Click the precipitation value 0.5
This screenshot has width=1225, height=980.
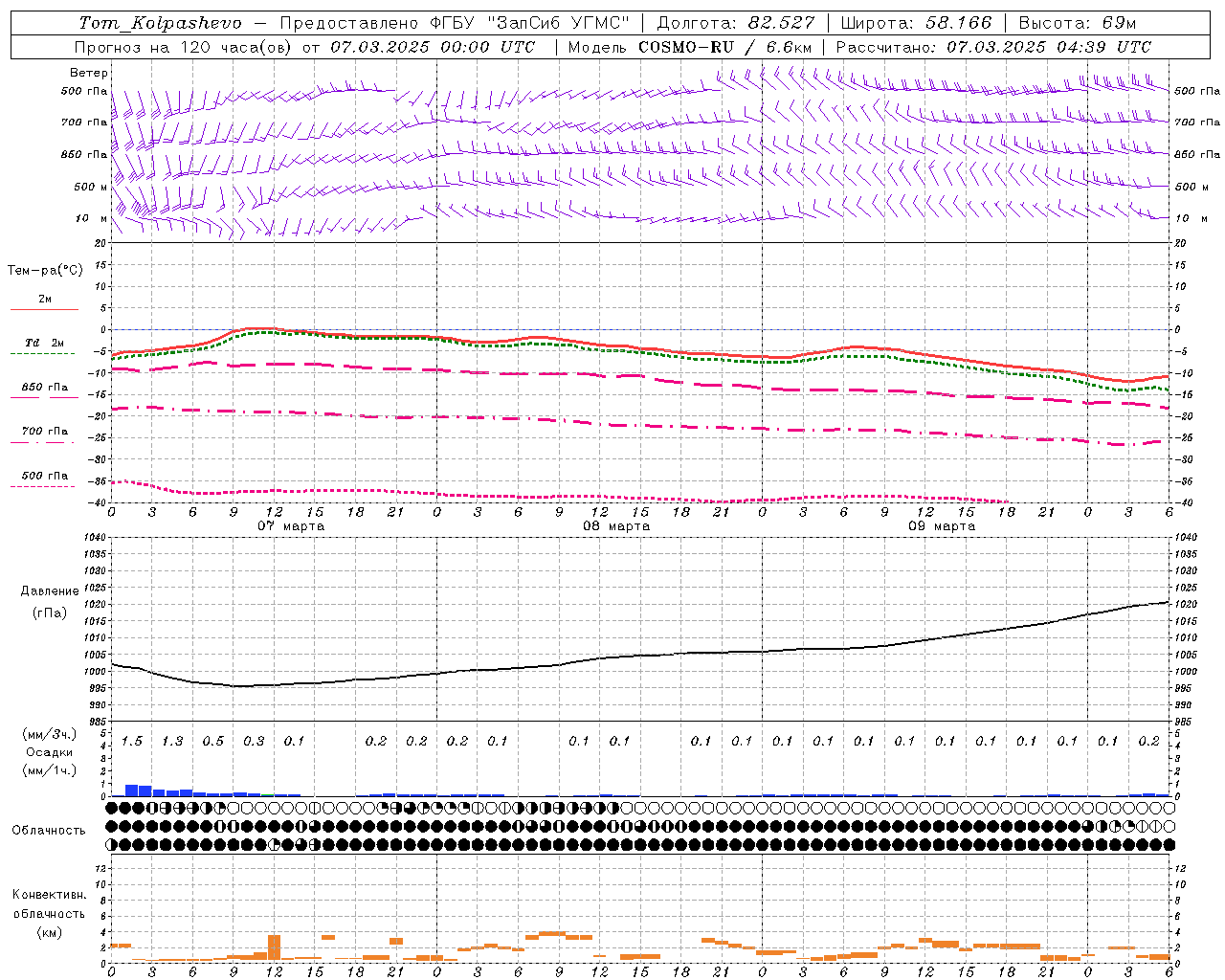click(212, 742)
